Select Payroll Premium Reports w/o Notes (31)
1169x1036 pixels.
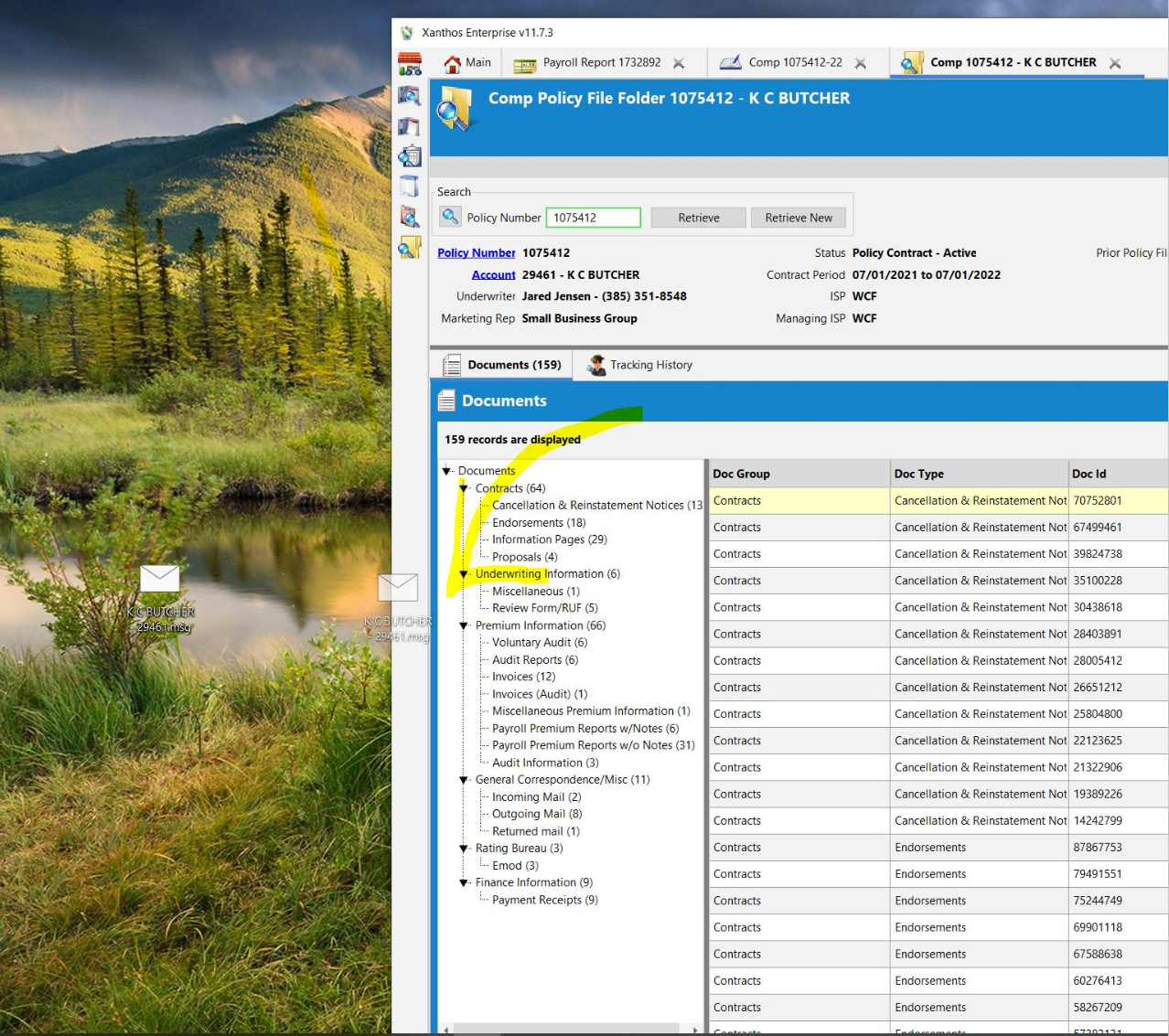594,745
